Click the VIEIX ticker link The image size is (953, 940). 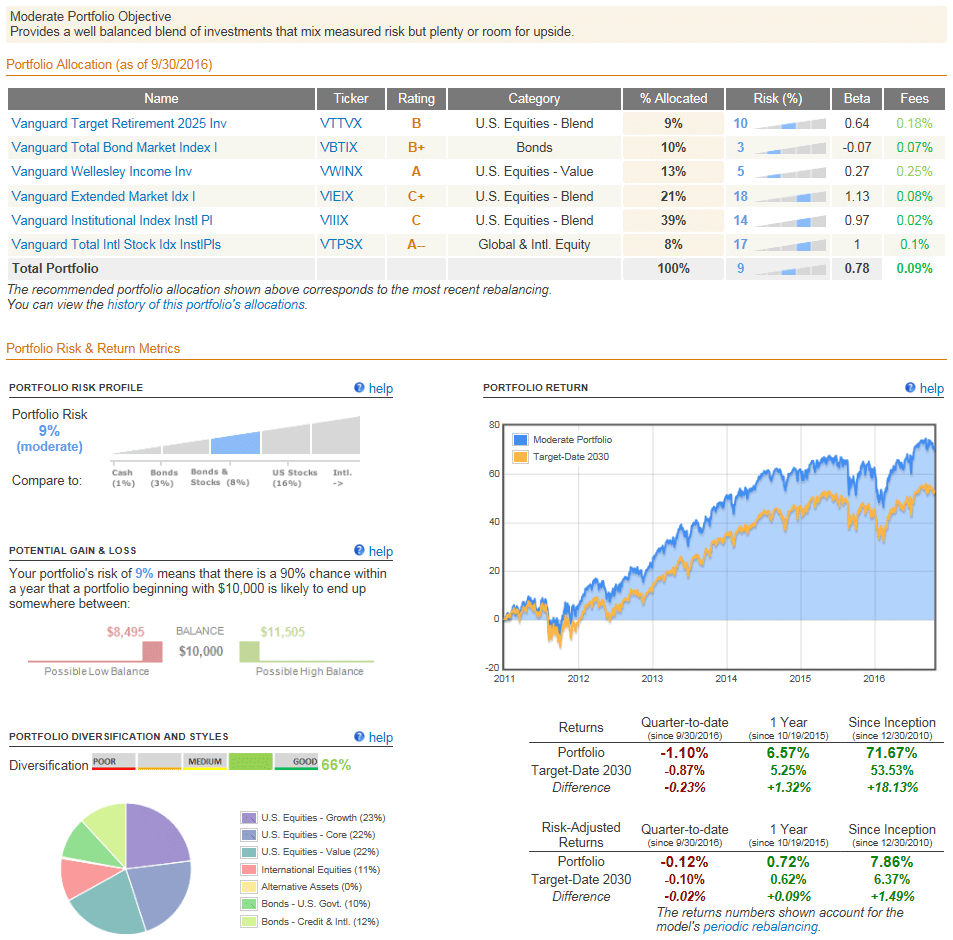(x=337, y=196)
